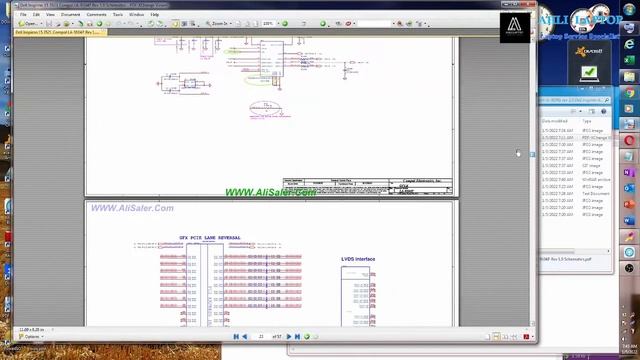Click the green go-back view icon

point(307,337)
